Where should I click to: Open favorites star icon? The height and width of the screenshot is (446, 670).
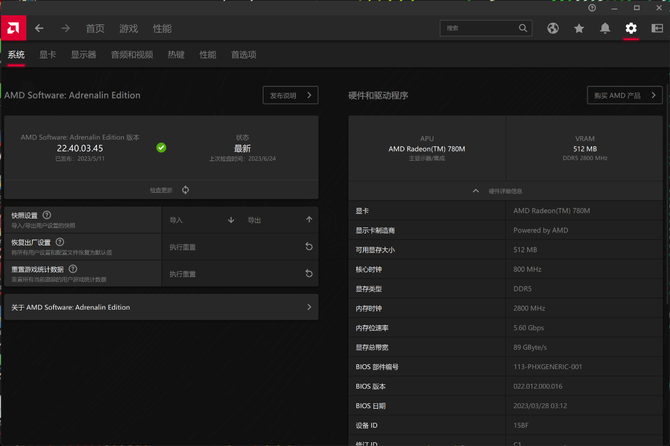click(579, 28)
